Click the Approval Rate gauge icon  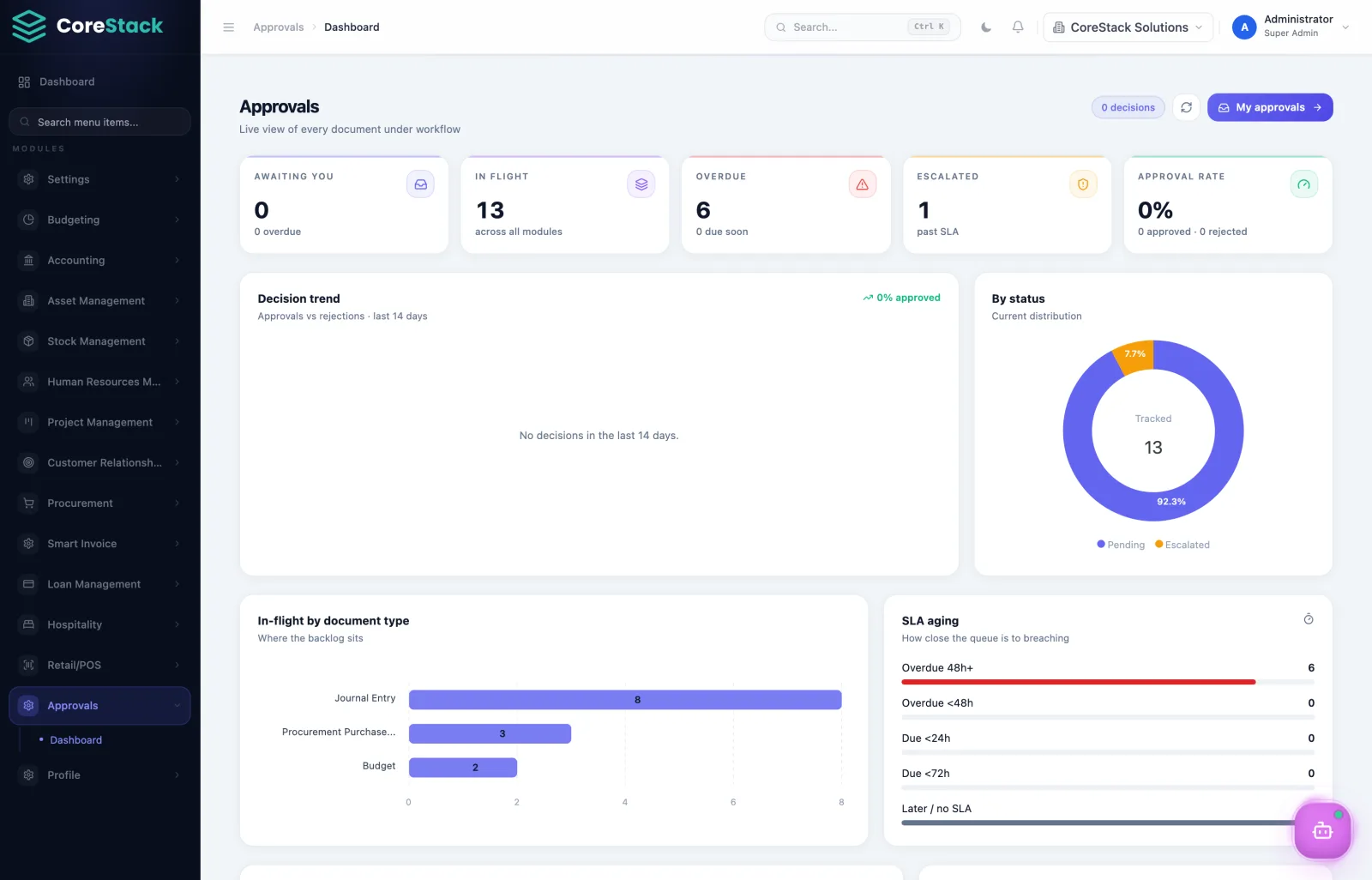pos(1303,184)
